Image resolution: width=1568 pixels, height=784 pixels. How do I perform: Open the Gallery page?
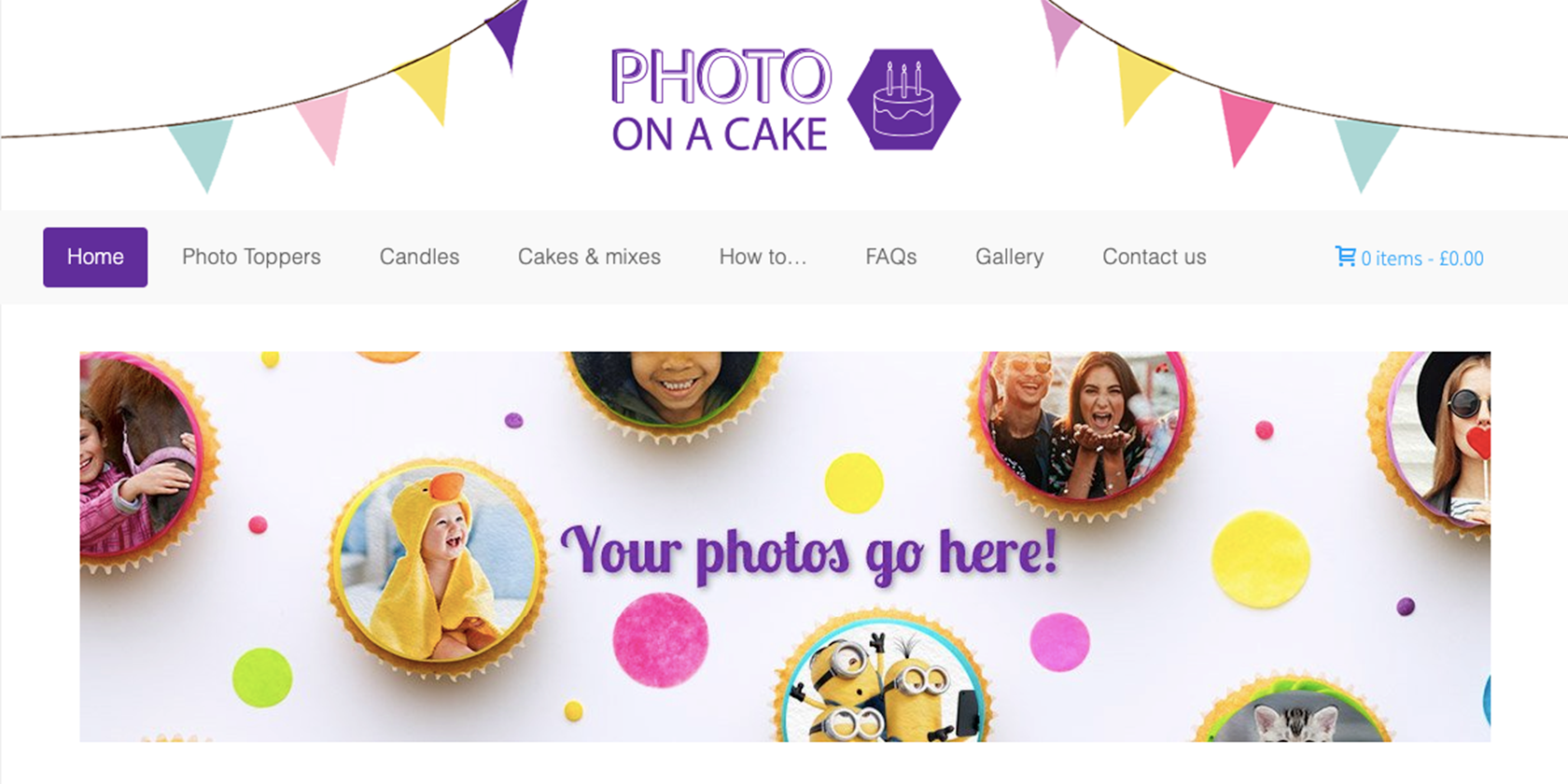click(1009, 257)
